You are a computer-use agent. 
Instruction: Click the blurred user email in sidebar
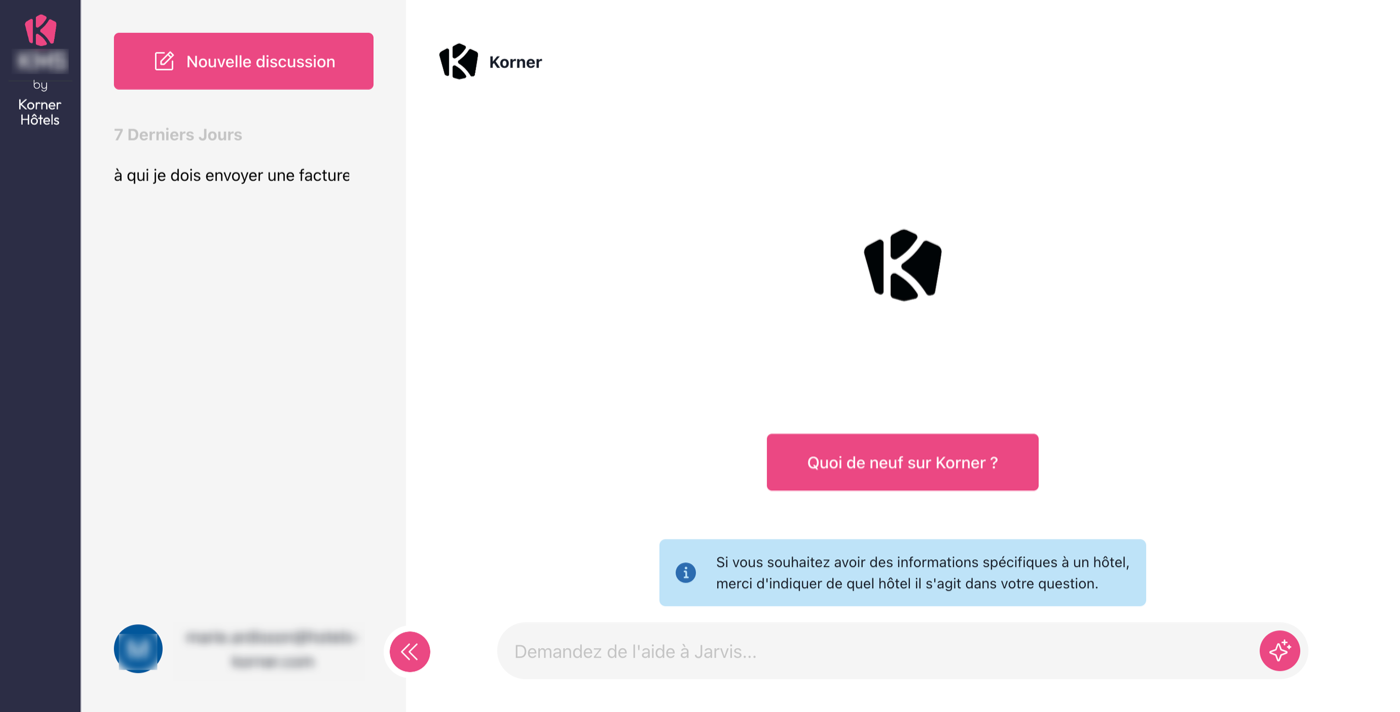271,649
